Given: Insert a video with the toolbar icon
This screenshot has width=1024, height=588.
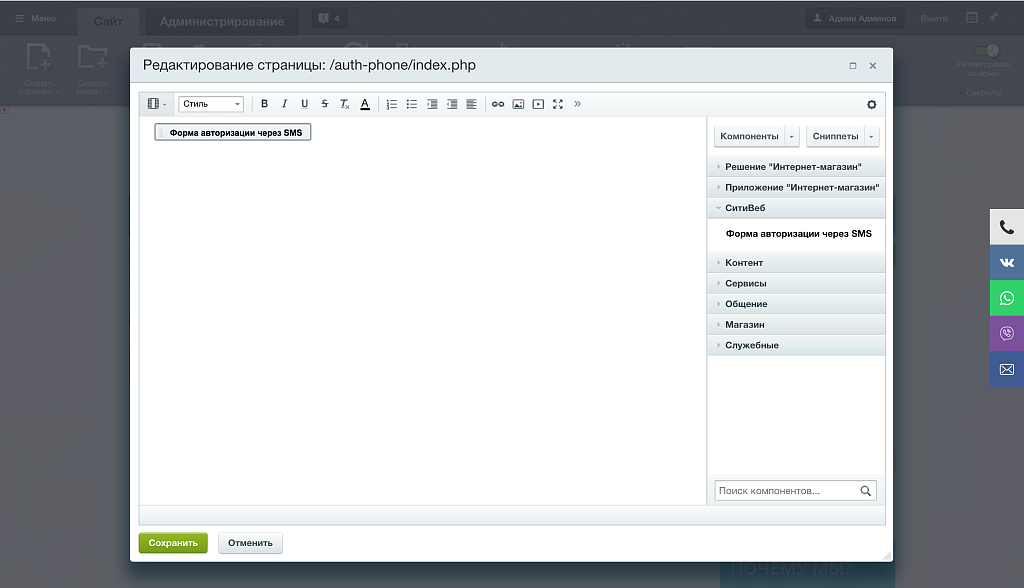Looking at the screenshot, I should tap(538, 104).
